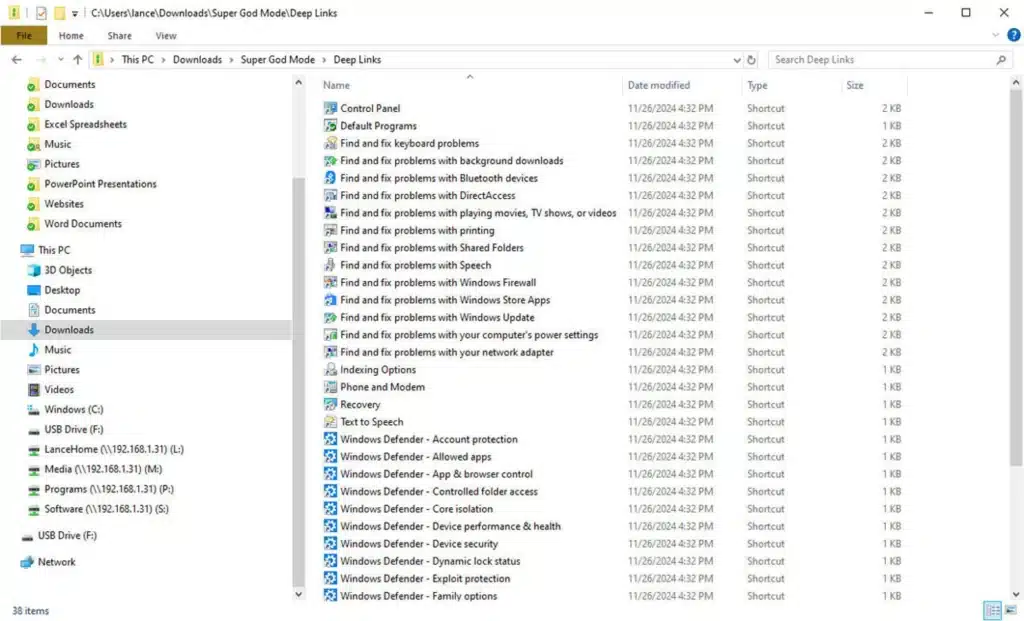Select This PC in navigation pane
The width and height of the screenshot is (1024, 621).
pyautogui.click(x=54, y=250)
